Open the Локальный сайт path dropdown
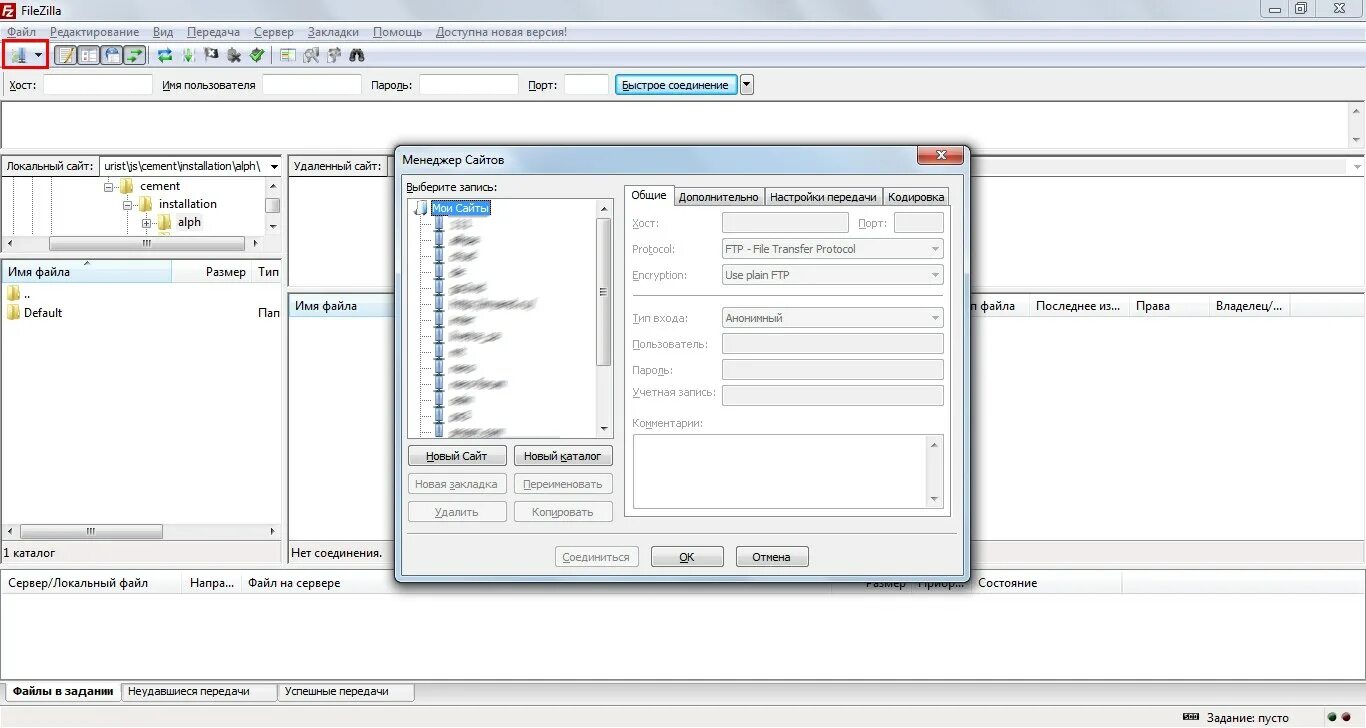Image resolution: width=1366 pixels, height=728 pixels. (x=274, y=166)
